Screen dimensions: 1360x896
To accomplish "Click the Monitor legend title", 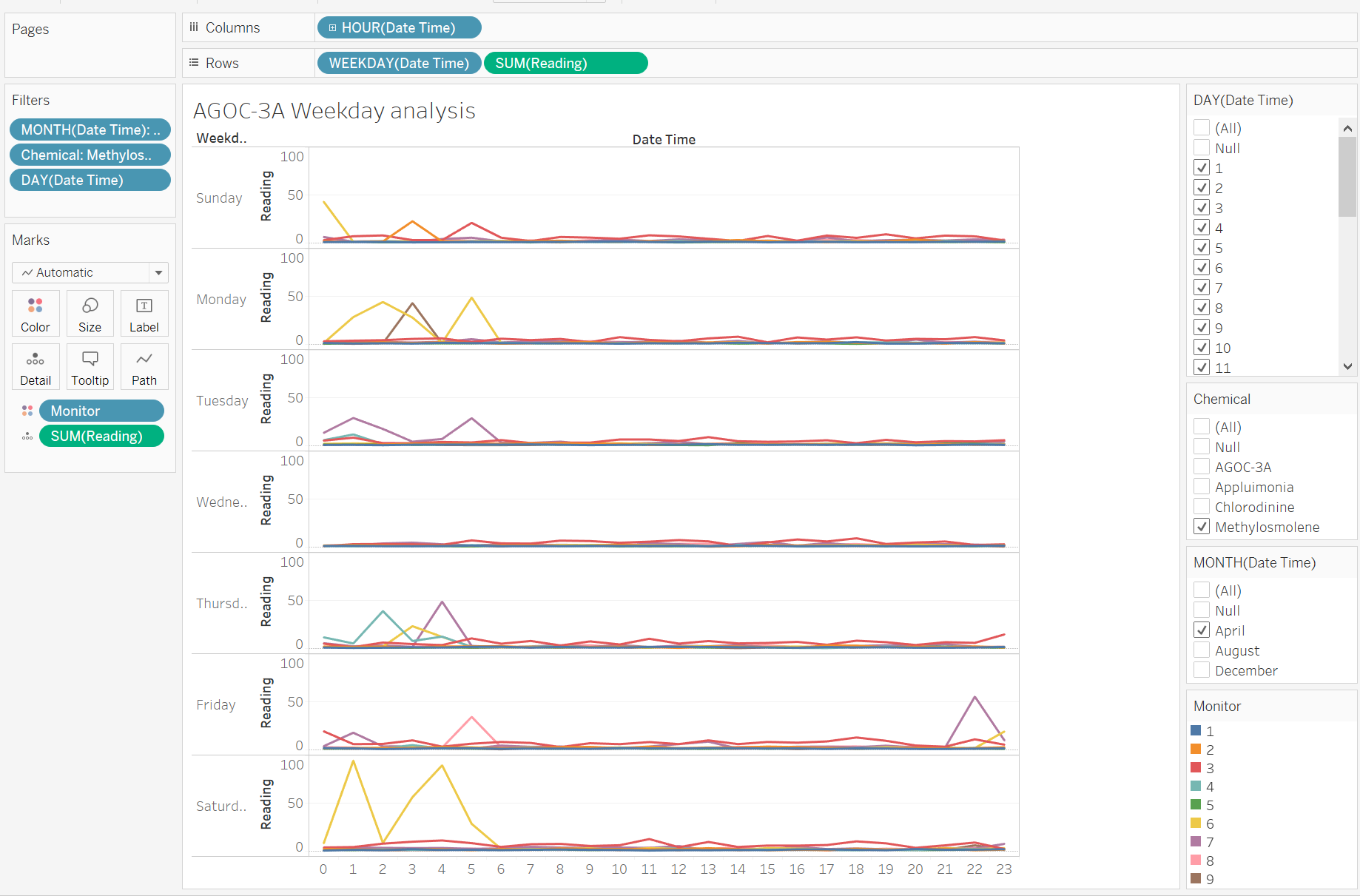I will click(x=1217, y=707).
